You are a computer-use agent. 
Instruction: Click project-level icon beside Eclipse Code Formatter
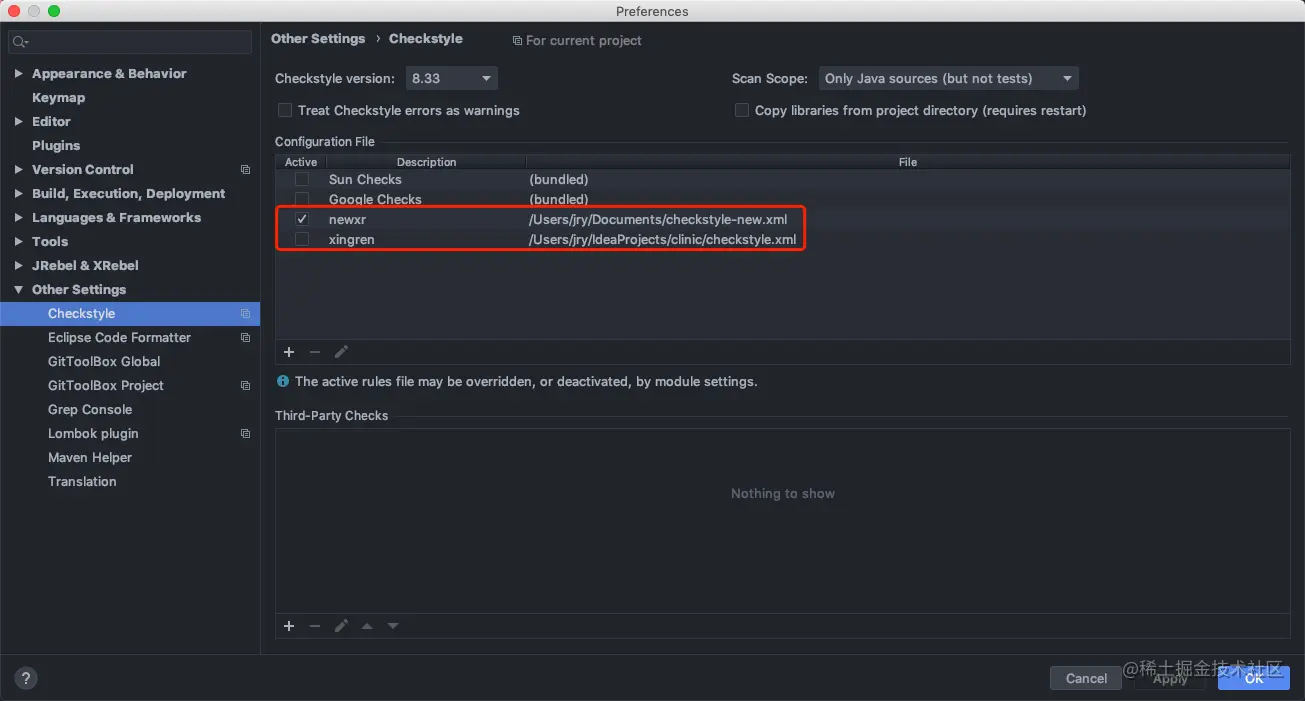[x=245, y=338]
